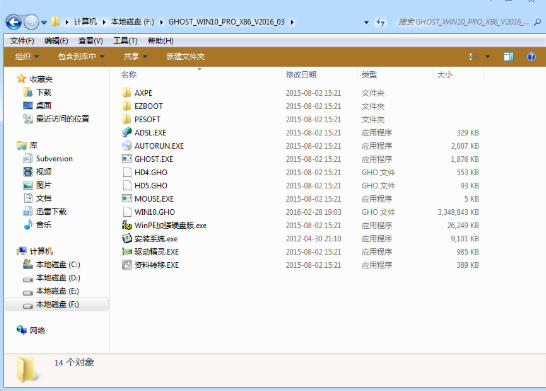
Task: Select the 资料转移.EXE icon
Action: tap(127, 265)
